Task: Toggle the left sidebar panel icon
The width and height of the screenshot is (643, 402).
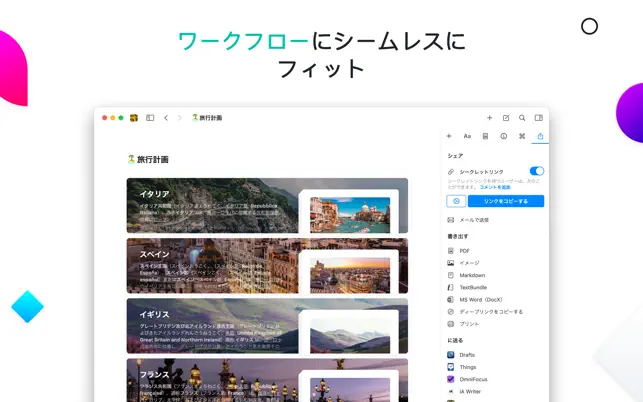Action: pos(150,118)
